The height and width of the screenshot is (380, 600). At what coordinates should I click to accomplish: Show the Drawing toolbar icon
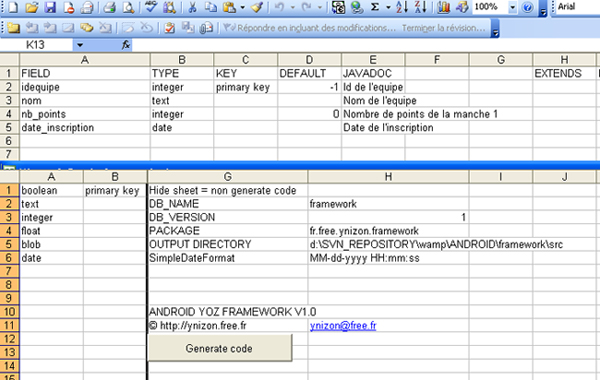tap(462, 7)
